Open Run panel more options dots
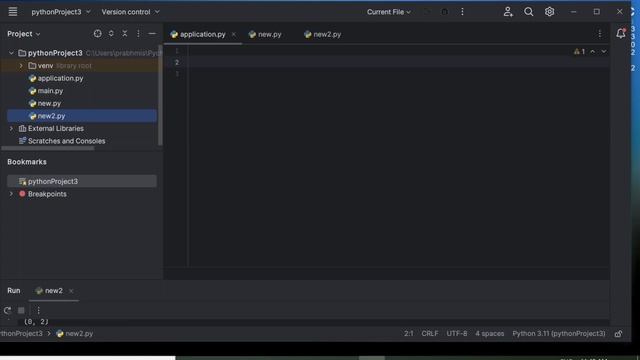Image resolution: width=640 pixels, height=360 pixels. [x=38, y=311]
